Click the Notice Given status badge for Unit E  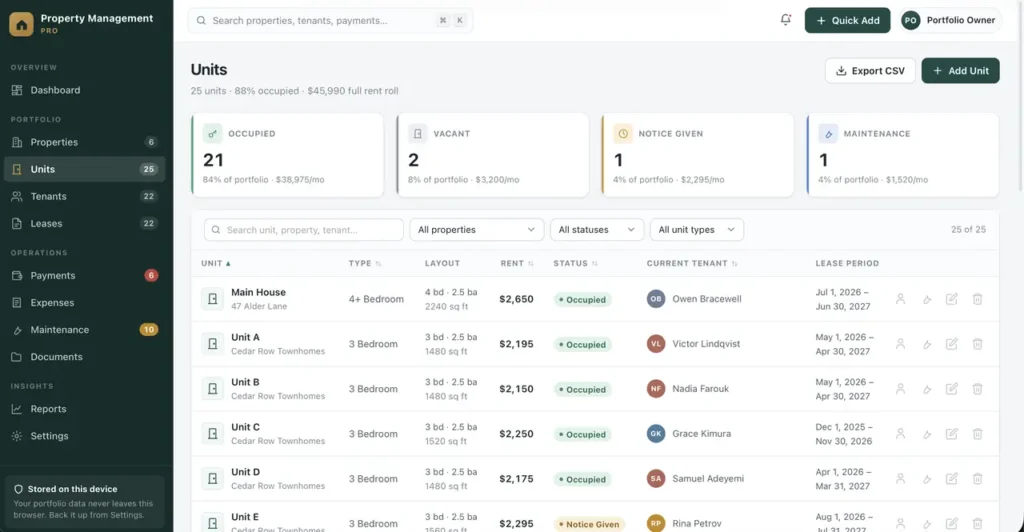[590, 524]
